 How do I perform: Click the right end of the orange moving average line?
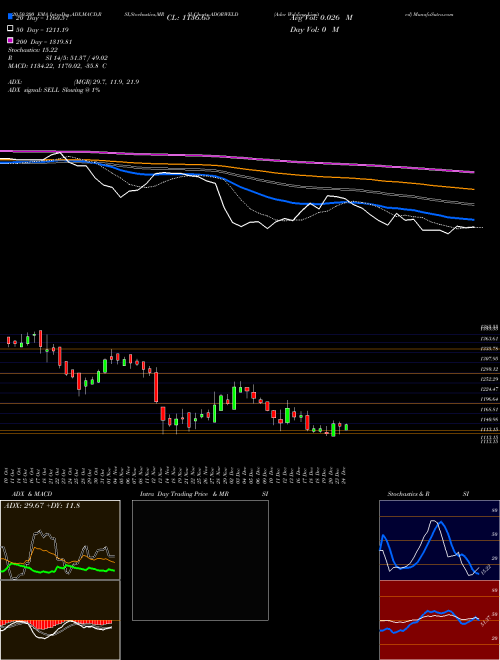[x=473, y=189]
